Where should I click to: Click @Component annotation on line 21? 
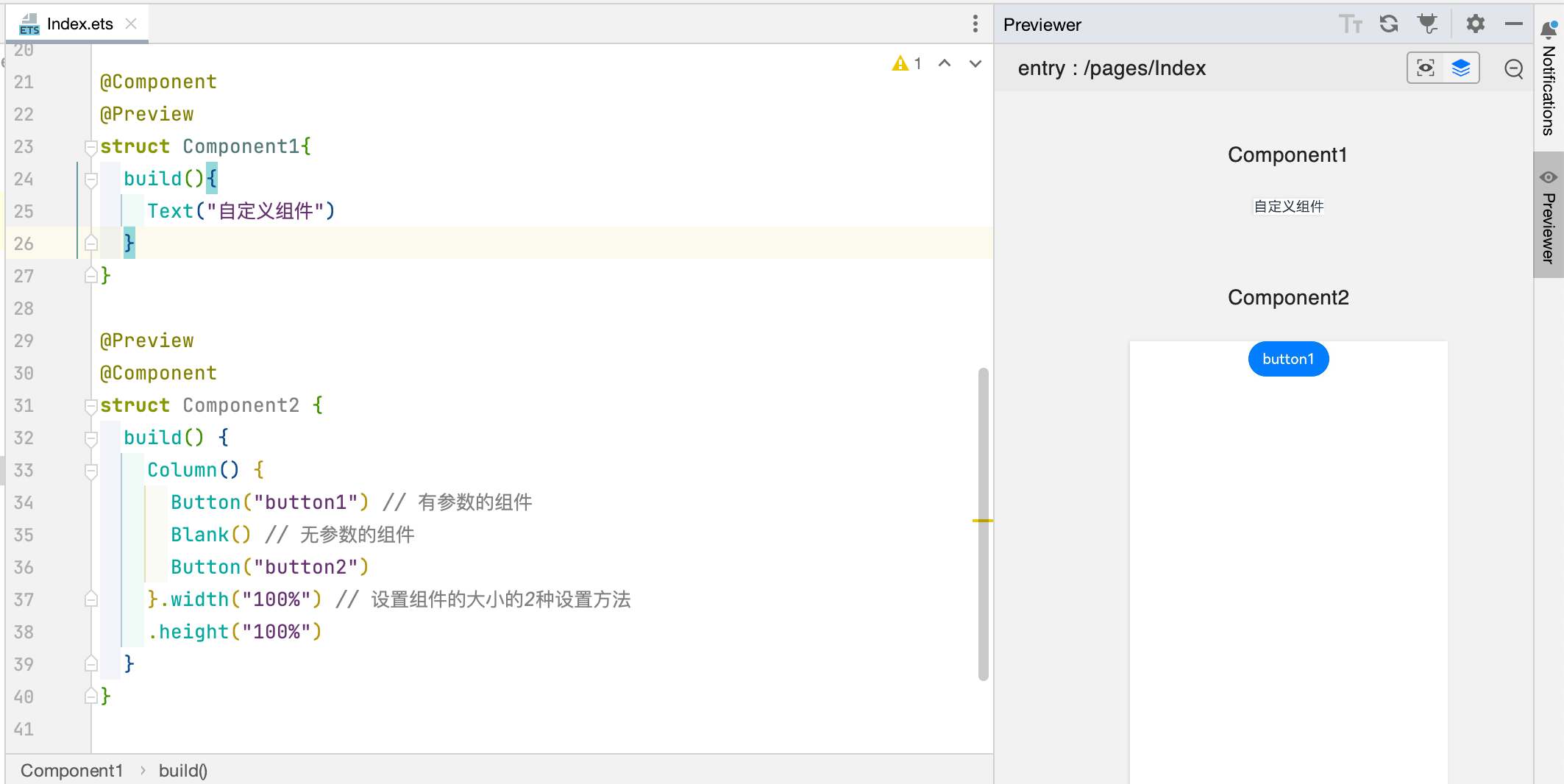pos(158,82)
